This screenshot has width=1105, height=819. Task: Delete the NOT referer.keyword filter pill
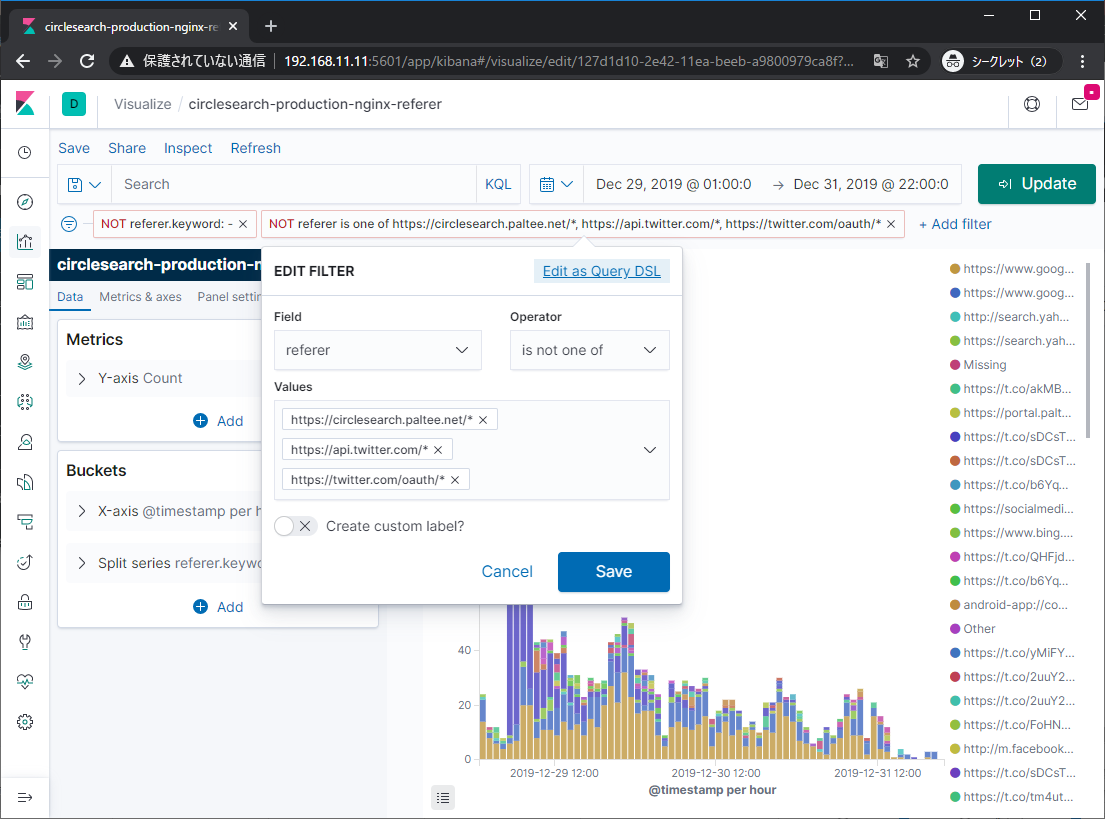point(243,224)
